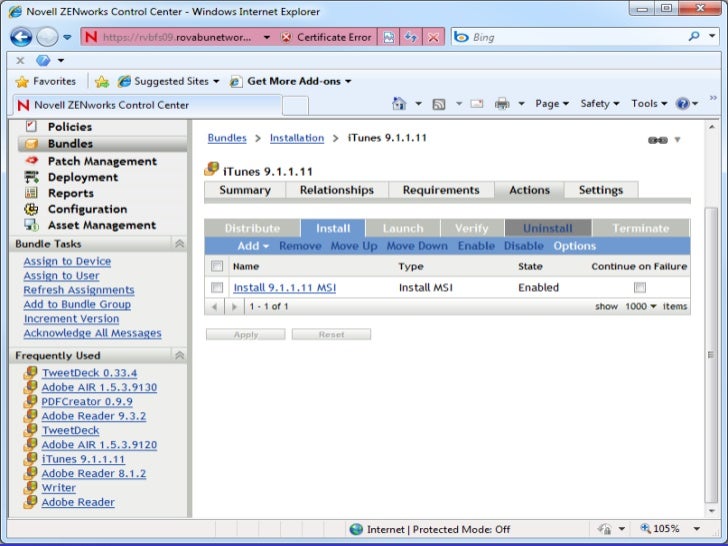The height and width of the screenshot is (546, 728).
Task: Collapse the Frequently Used panel
Action: (179, 355)
